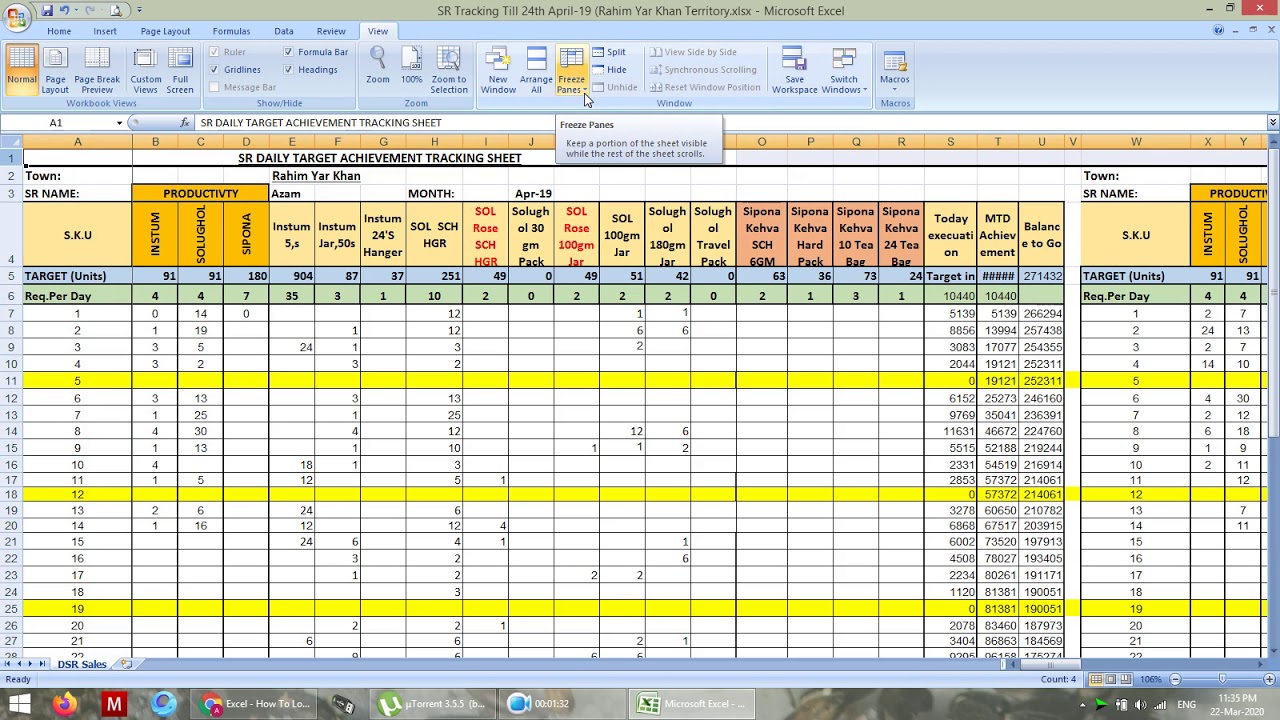Open the Office Button menu

click(17, 17)
